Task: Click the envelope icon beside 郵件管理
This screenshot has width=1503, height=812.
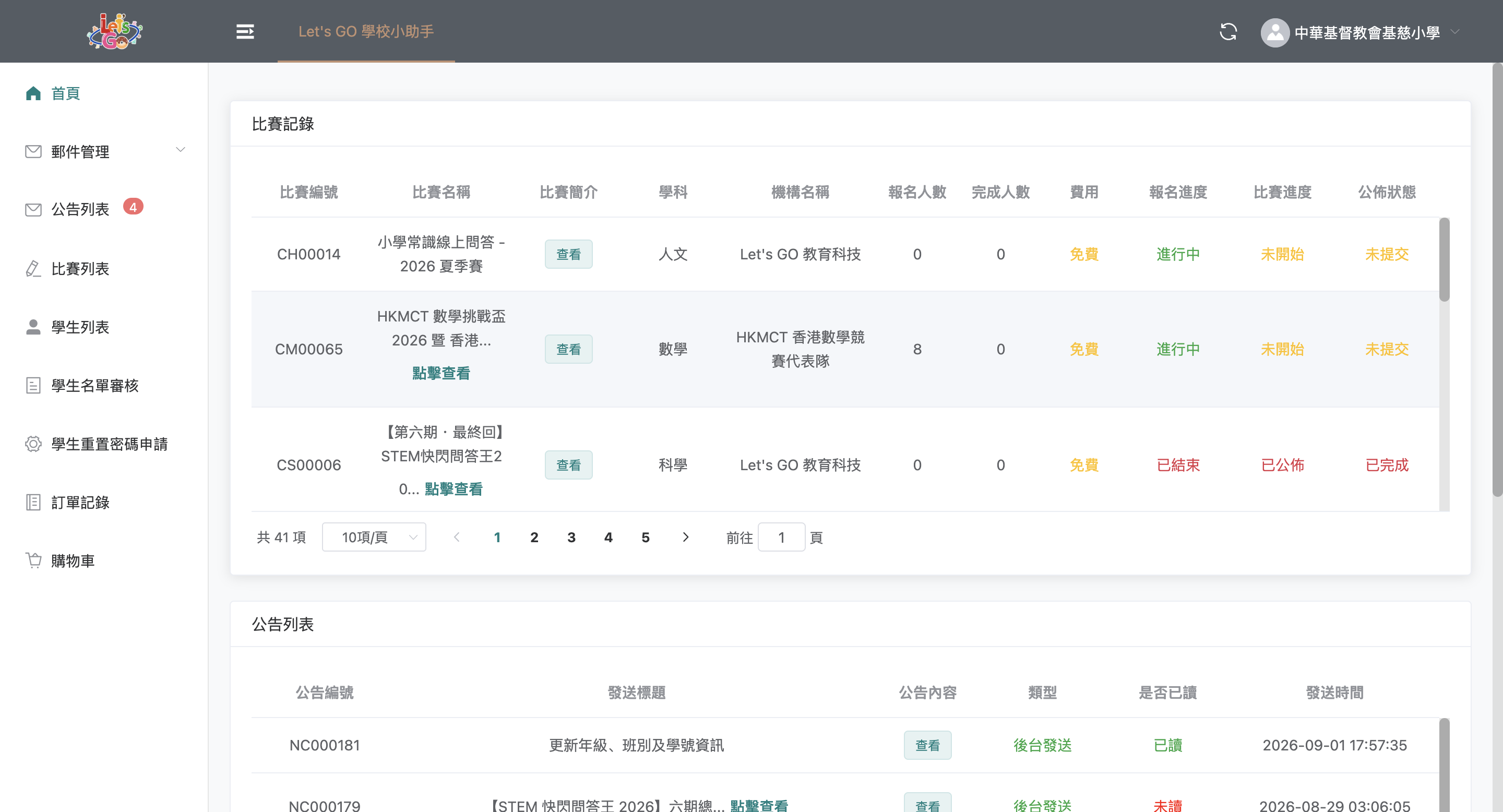Action: point(33,152)
